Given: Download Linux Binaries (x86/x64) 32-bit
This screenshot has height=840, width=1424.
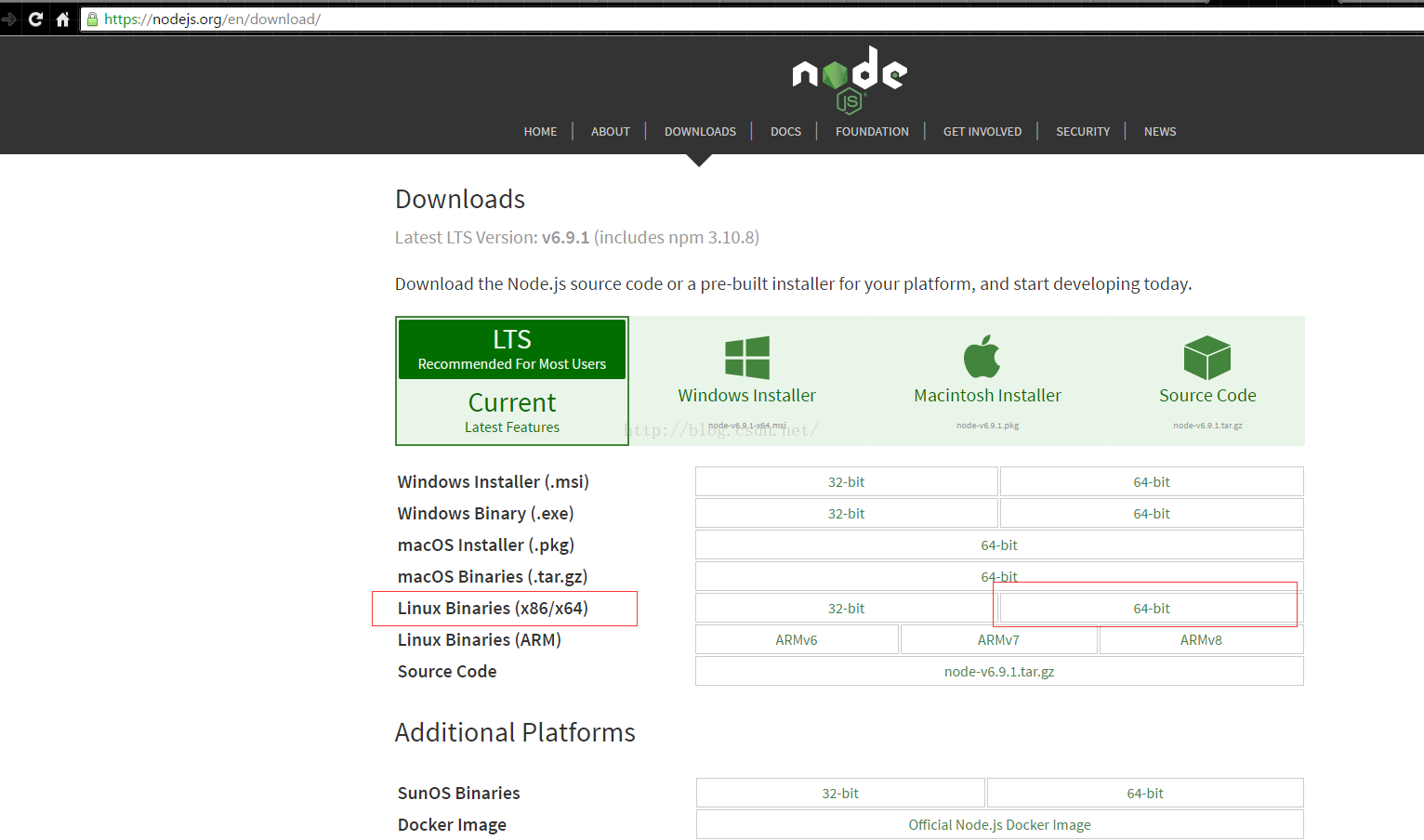Looking at the screenshot, I should coord(846,609).
